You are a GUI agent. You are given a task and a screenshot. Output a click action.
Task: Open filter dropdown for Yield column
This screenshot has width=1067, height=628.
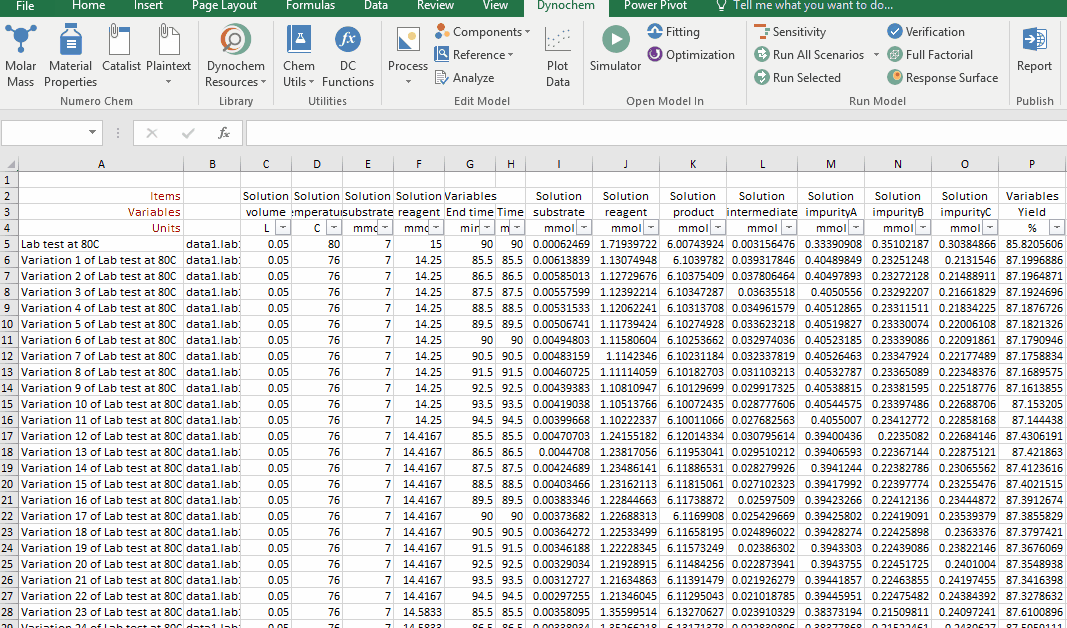[1056, 228]
